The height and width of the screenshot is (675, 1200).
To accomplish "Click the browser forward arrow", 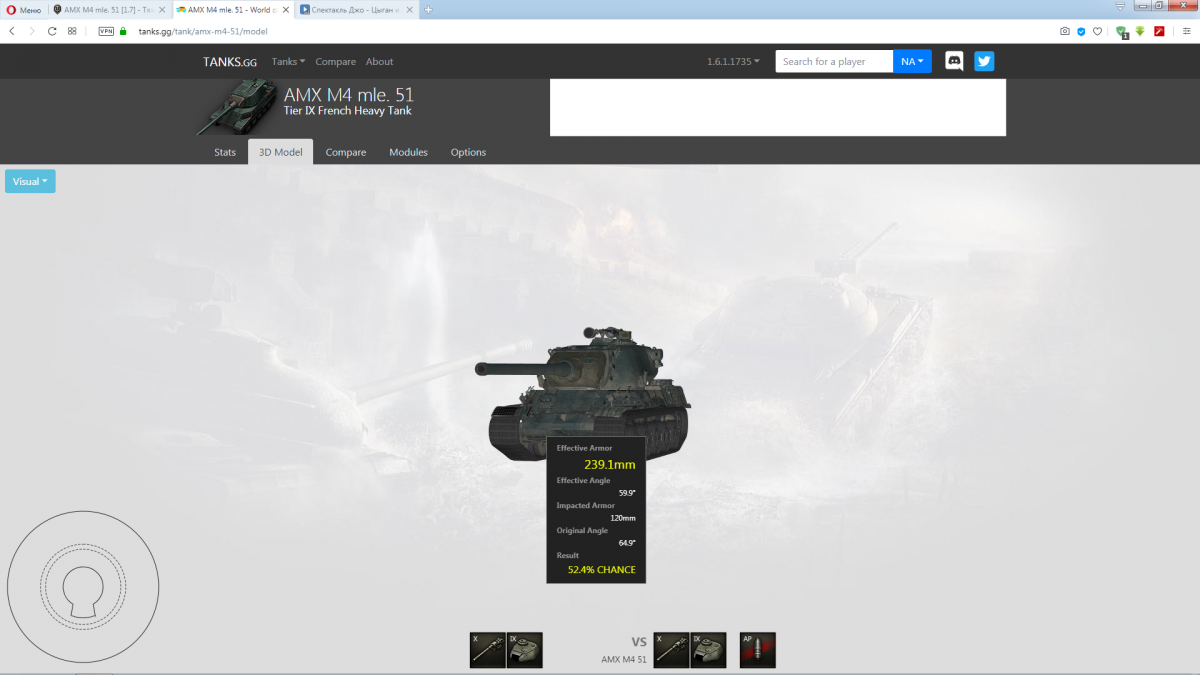I will pos(32,31).
